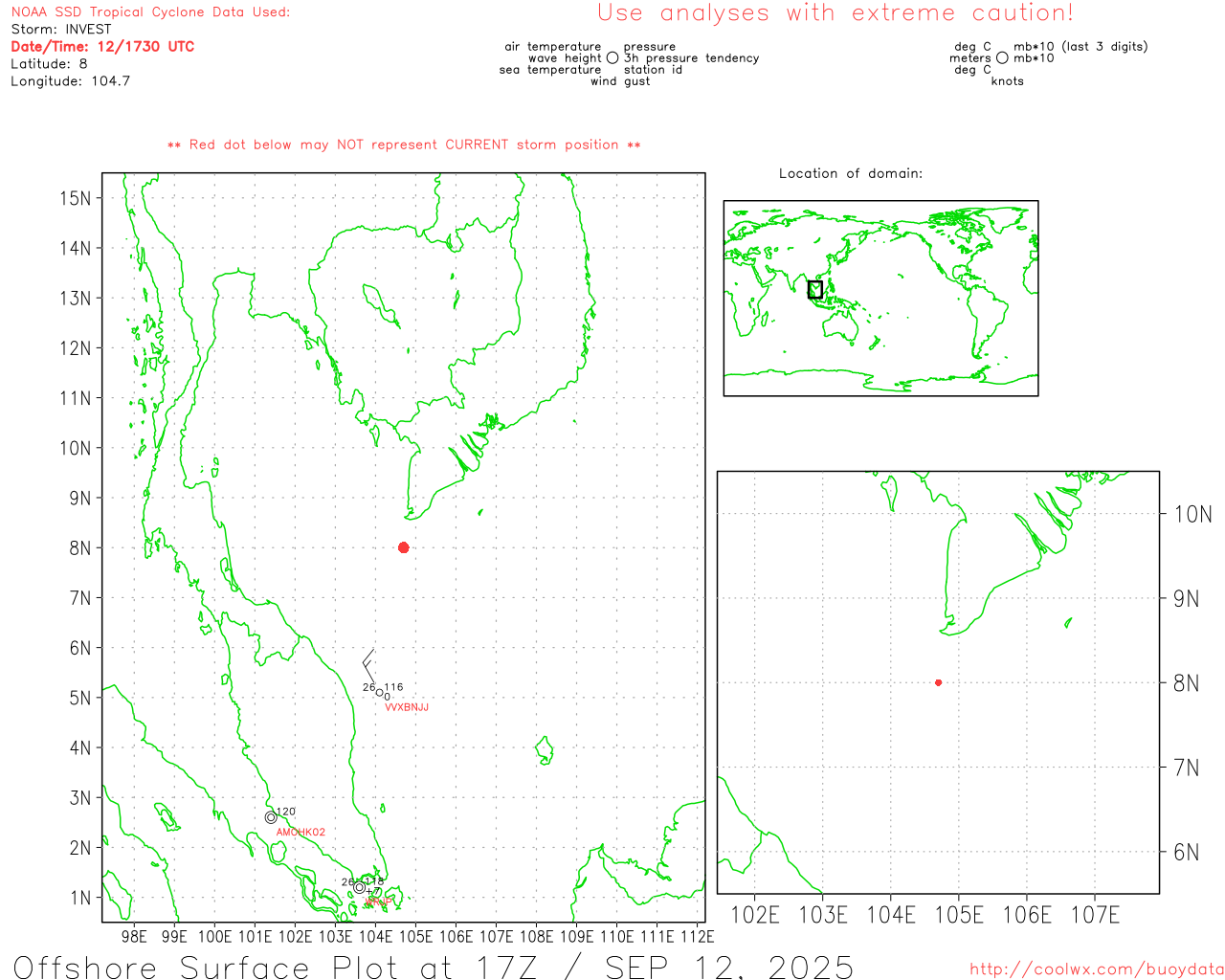This screenshot has width=1225, height=980.
Task: Click the red dot disclaimer text line
Action: [x=404, y=145]
